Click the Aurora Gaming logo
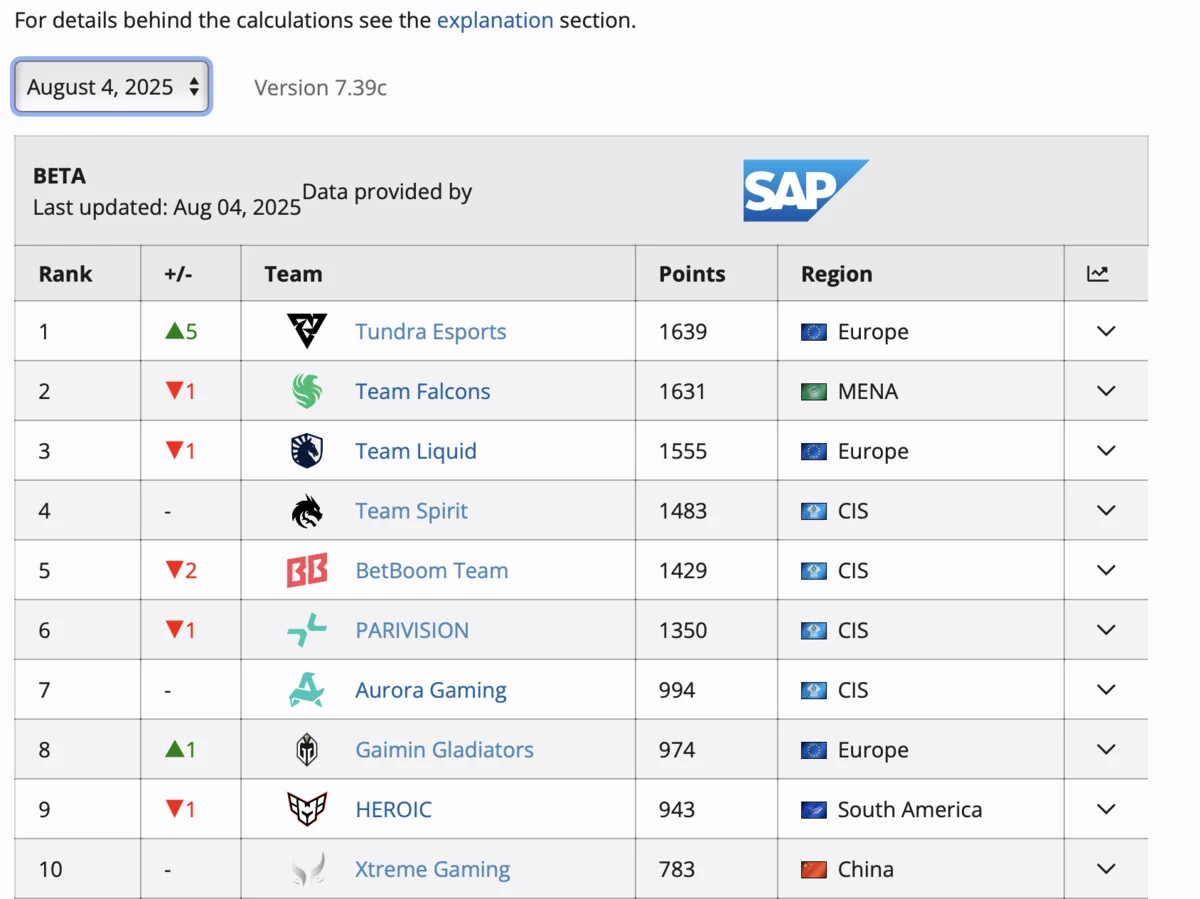Viewport: 1200px width, 899px height. [308, 690]
